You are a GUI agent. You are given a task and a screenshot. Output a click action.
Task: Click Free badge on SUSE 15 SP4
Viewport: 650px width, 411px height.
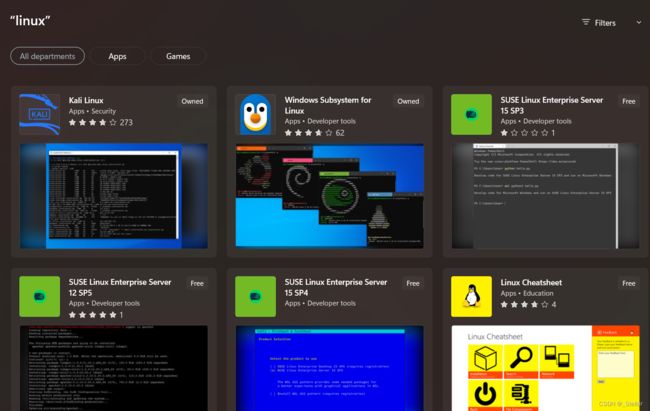(413, 283)
